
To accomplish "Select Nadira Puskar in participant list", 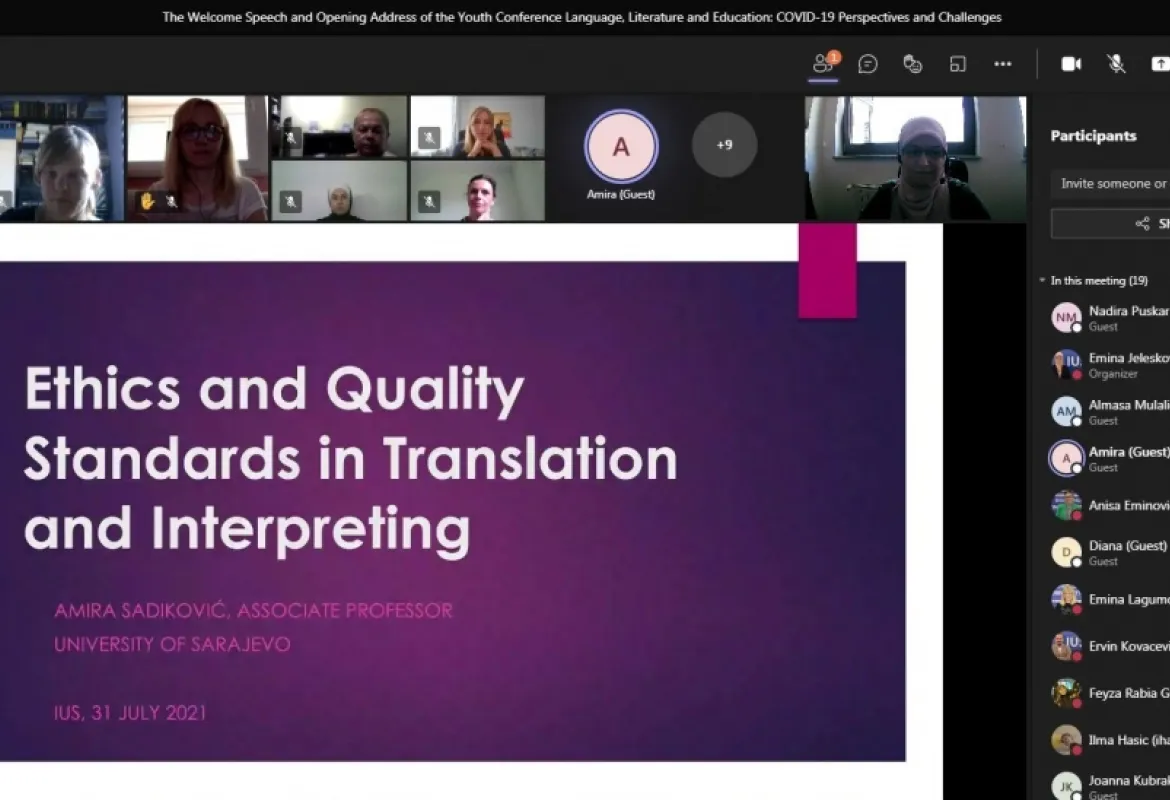I will 1110,318.
